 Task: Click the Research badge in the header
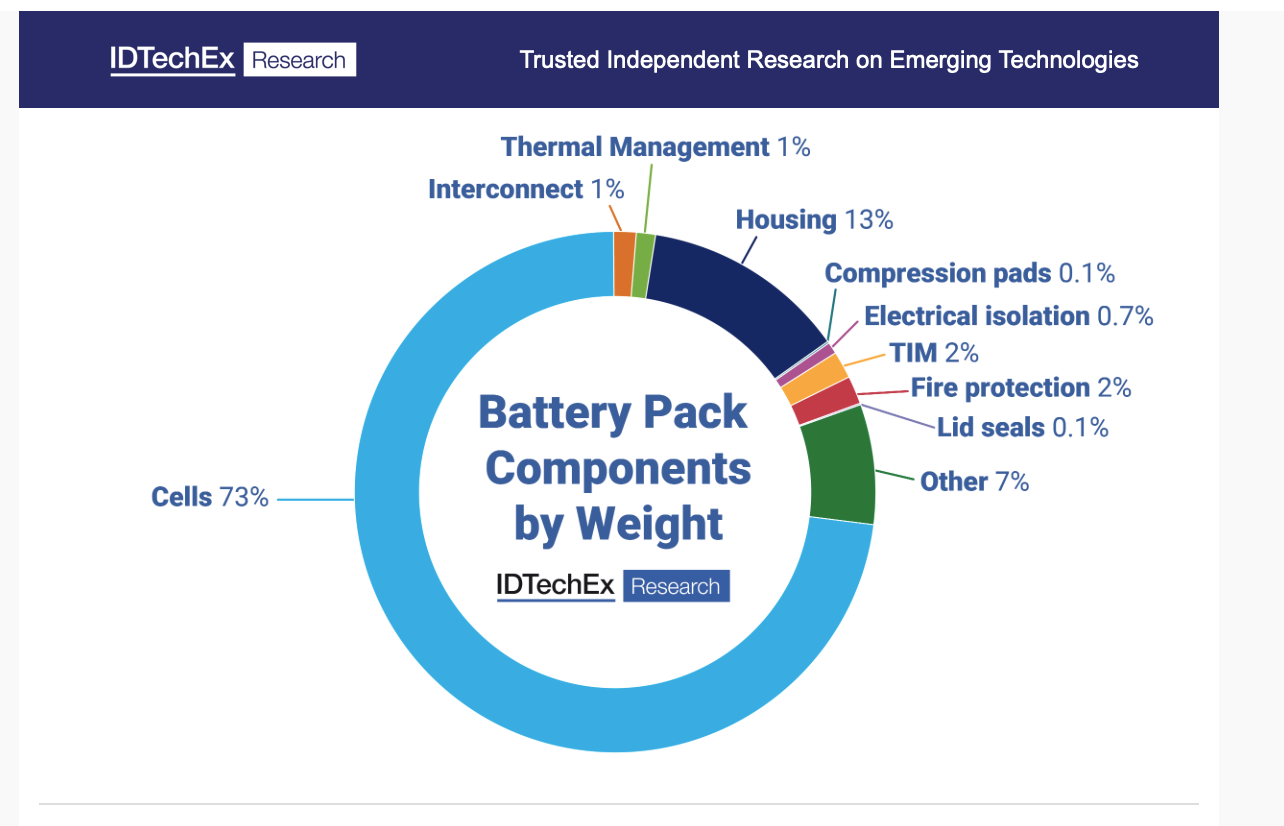(x=299, y=60)
